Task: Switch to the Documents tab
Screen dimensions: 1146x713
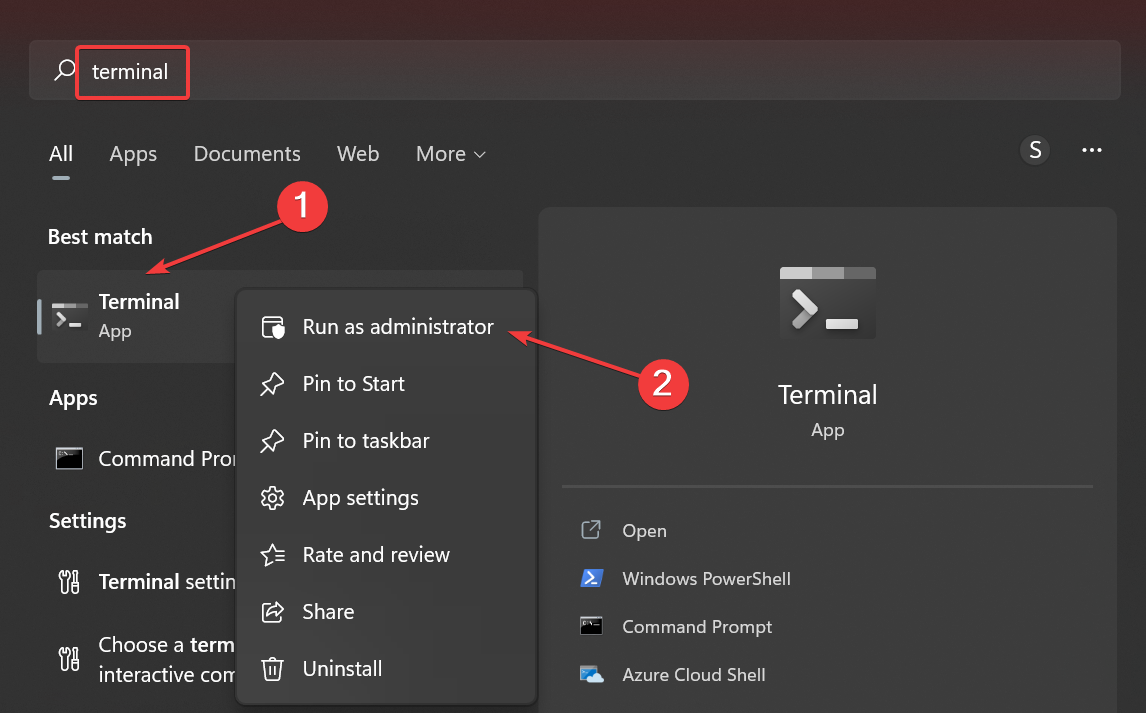Action: pos(247,154)
